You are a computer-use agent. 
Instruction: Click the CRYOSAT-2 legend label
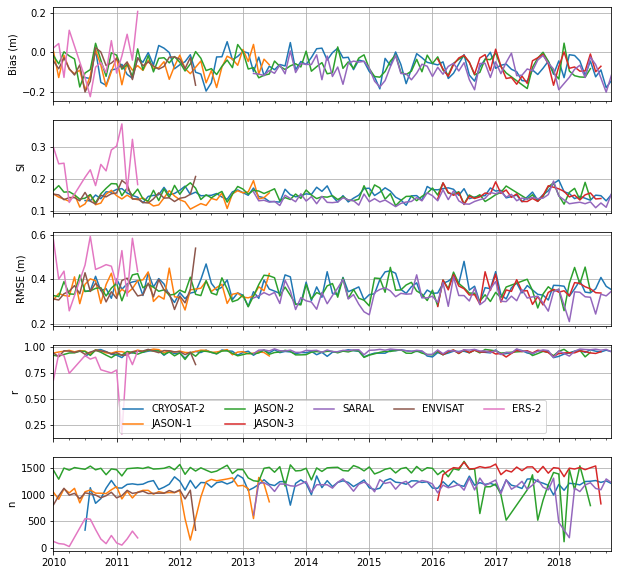pos(178,408)
